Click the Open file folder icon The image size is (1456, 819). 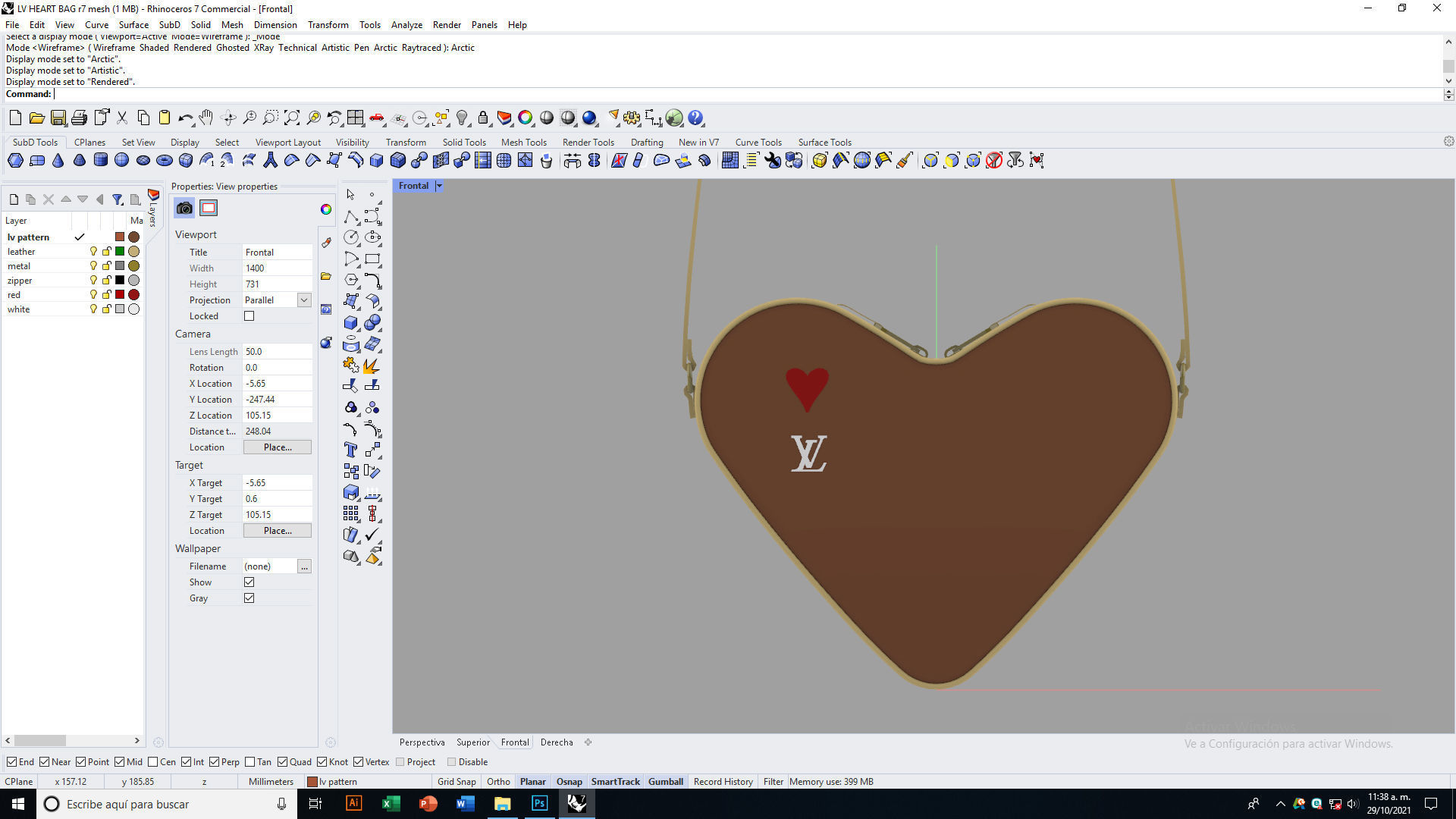coord(36,118)
